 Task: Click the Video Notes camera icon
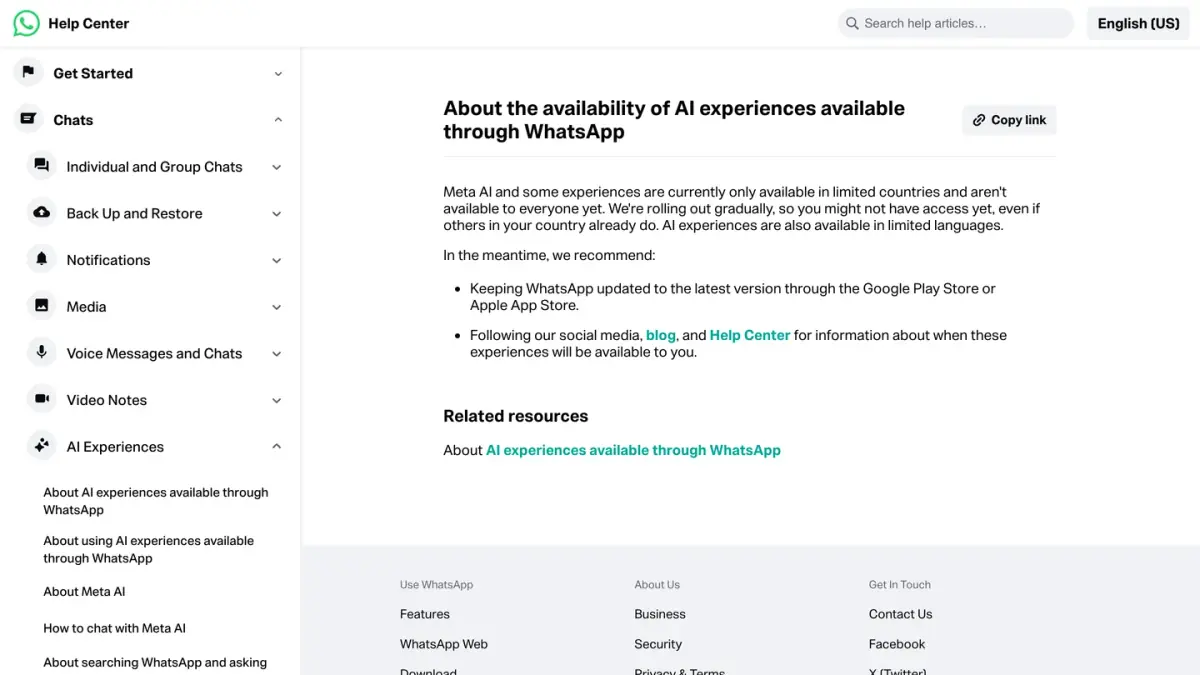point(41,399)
